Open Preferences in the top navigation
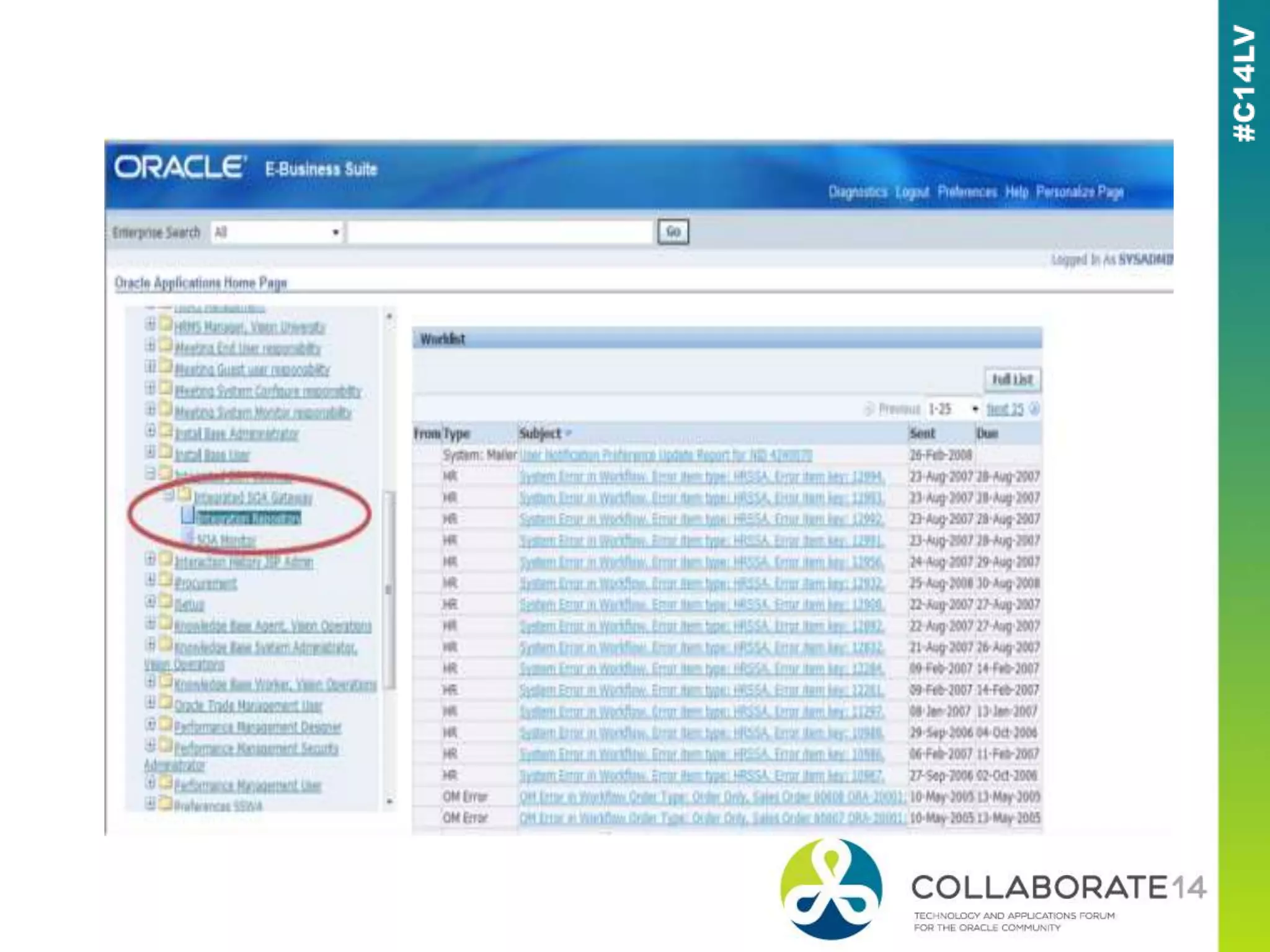Viewport: 1270px width, 952px height. coord(967,192)
